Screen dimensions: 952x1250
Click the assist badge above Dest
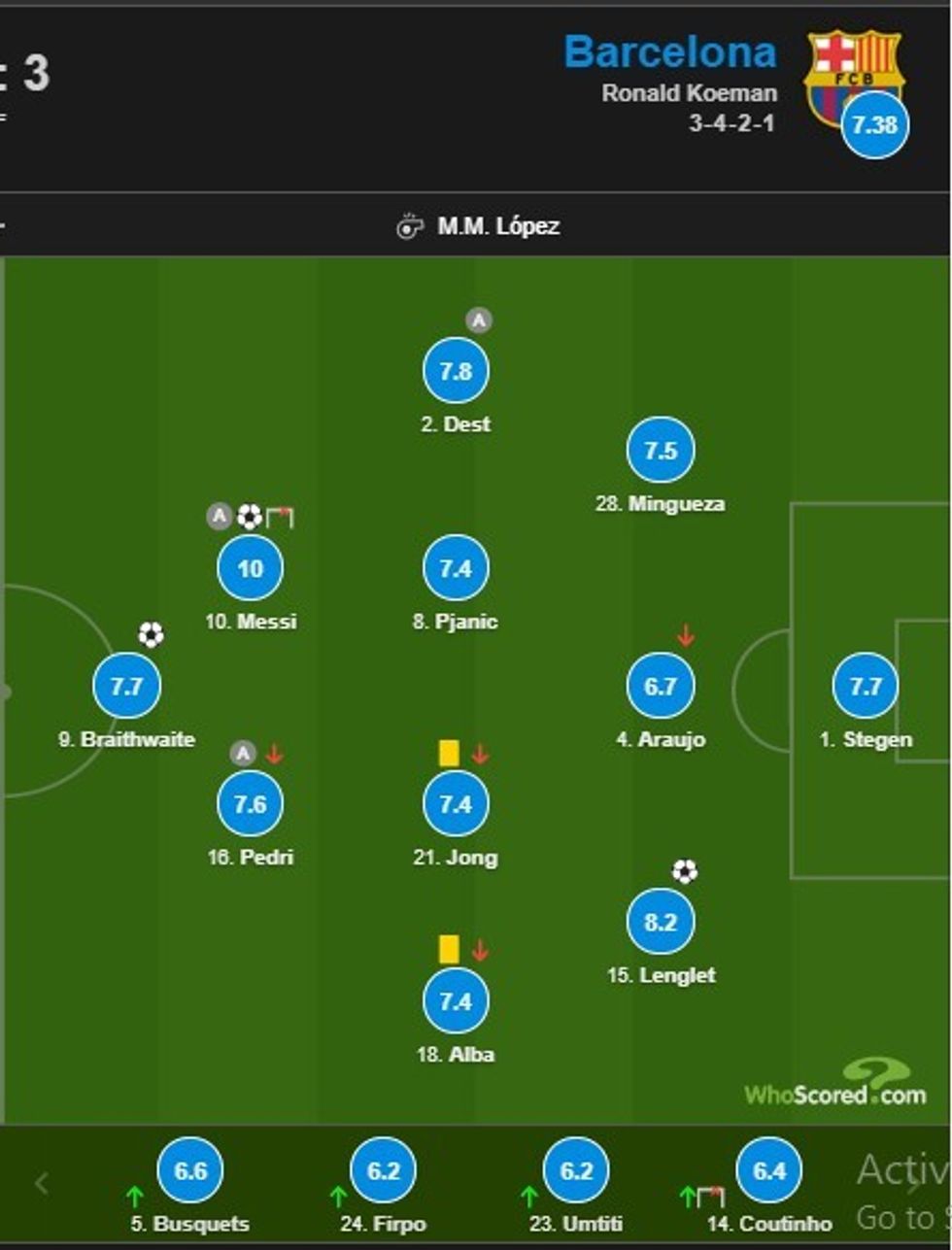click(478, 321)
